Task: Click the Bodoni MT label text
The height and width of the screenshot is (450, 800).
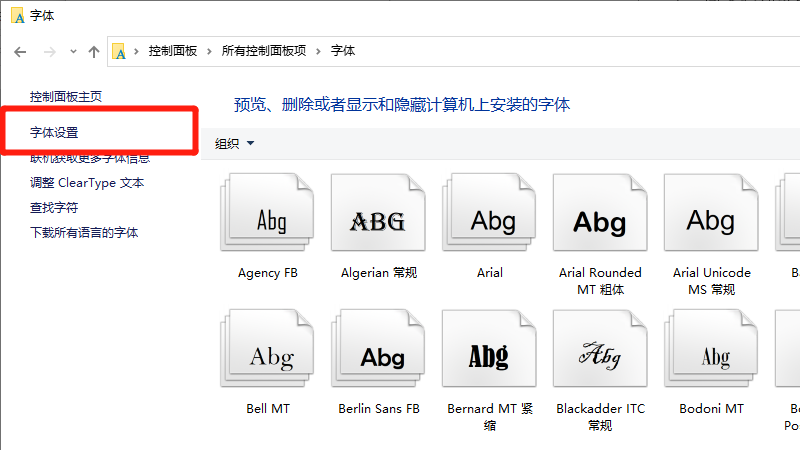Action: [x=712, y=409]
